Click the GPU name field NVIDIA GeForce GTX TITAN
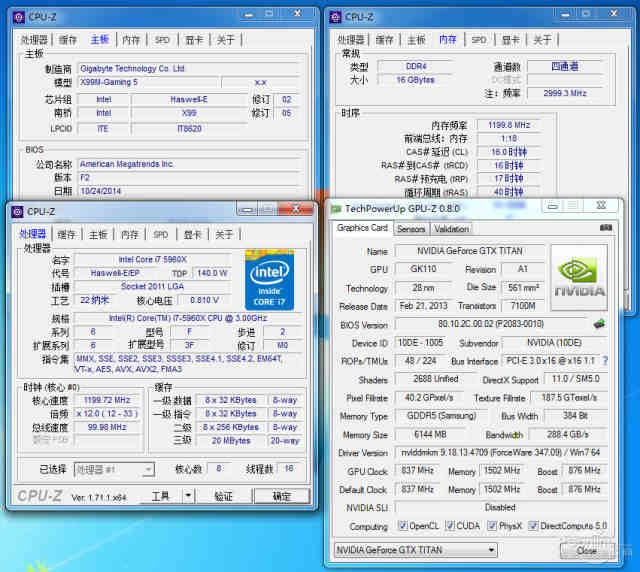 (x=470, y=251)
